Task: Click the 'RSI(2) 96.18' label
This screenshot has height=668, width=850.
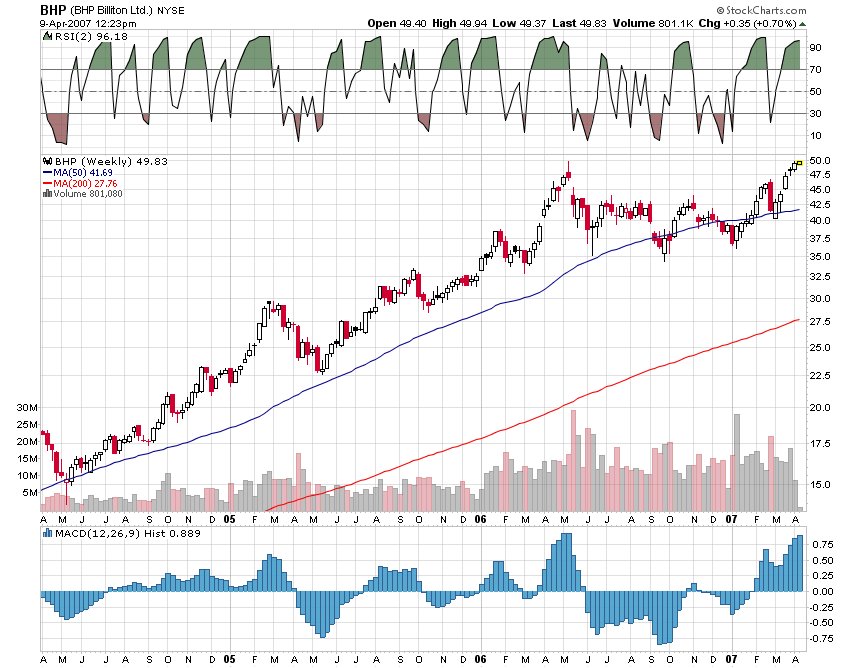Action: (92, 36)
